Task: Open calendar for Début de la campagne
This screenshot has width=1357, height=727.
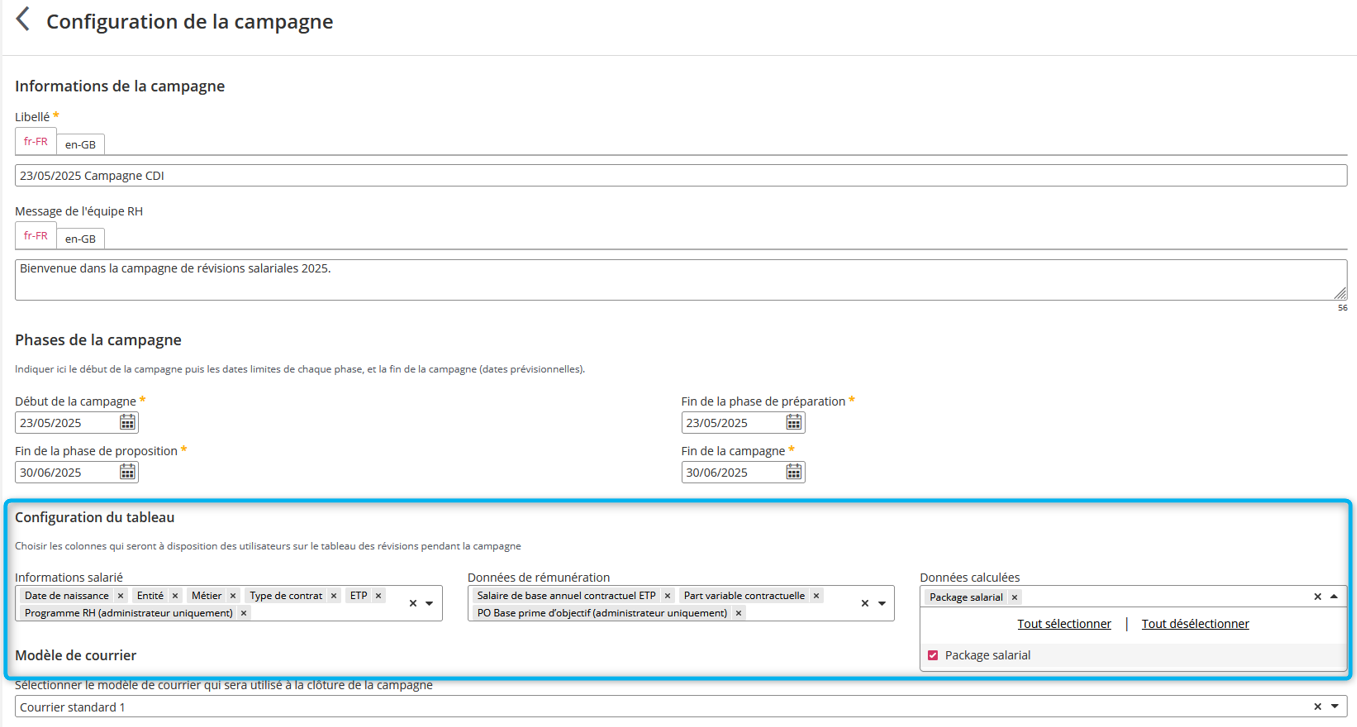Action: pos(128,423)
